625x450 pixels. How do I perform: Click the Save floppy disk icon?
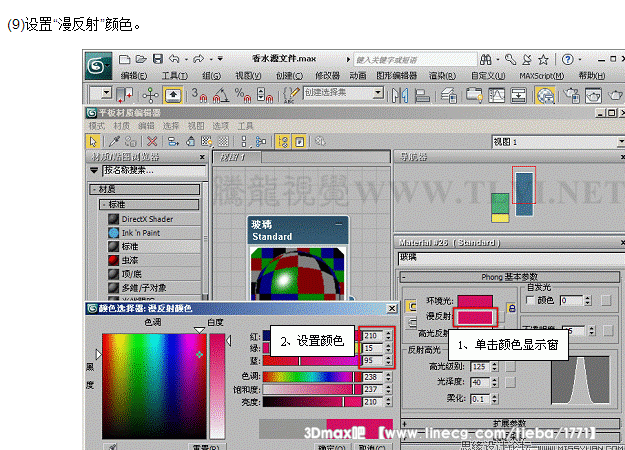tap(158, 59)
